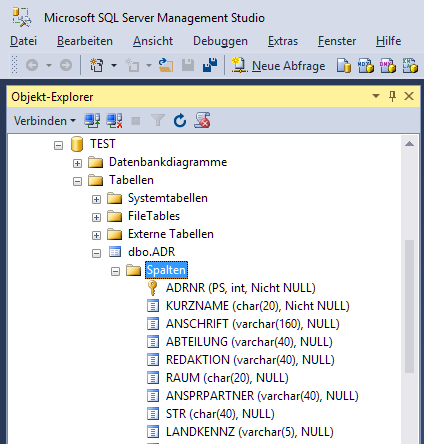This screenshot has height=444, width=424.
Task: Select the ABTEILUNG column
Action: point(249,342)
